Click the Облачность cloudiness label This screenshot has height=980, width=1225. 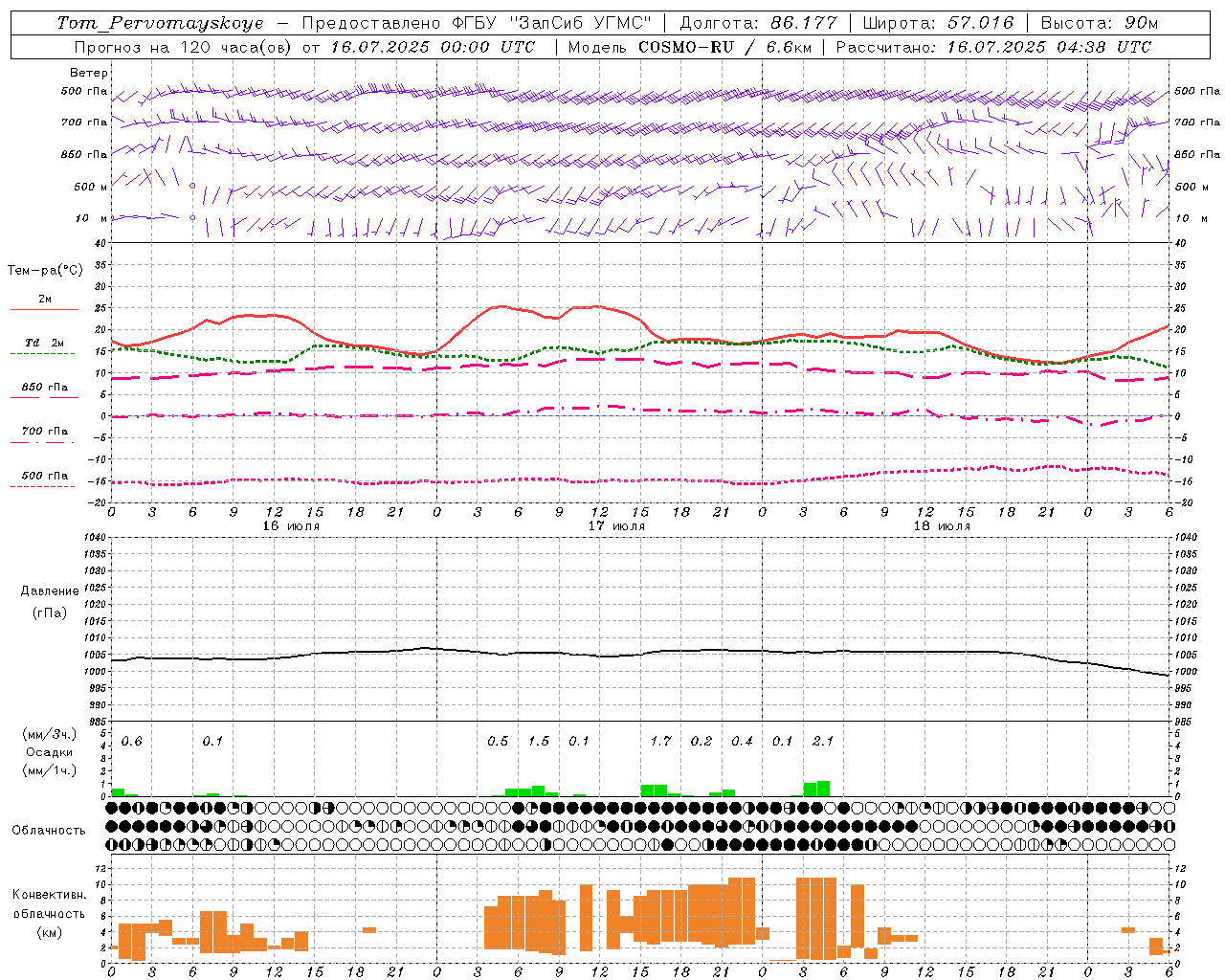pos(49,831)
